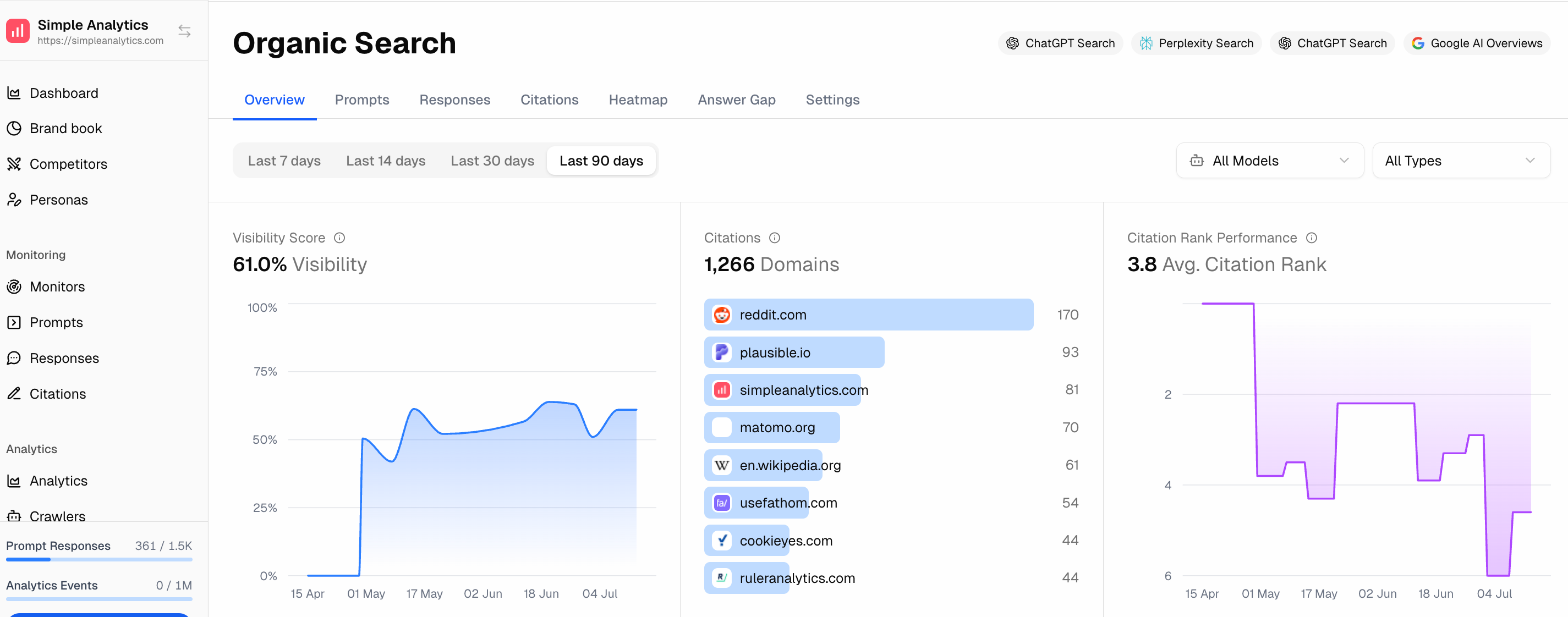
Task: Click the Monitors target icon
Action: (x=14, y=287)
